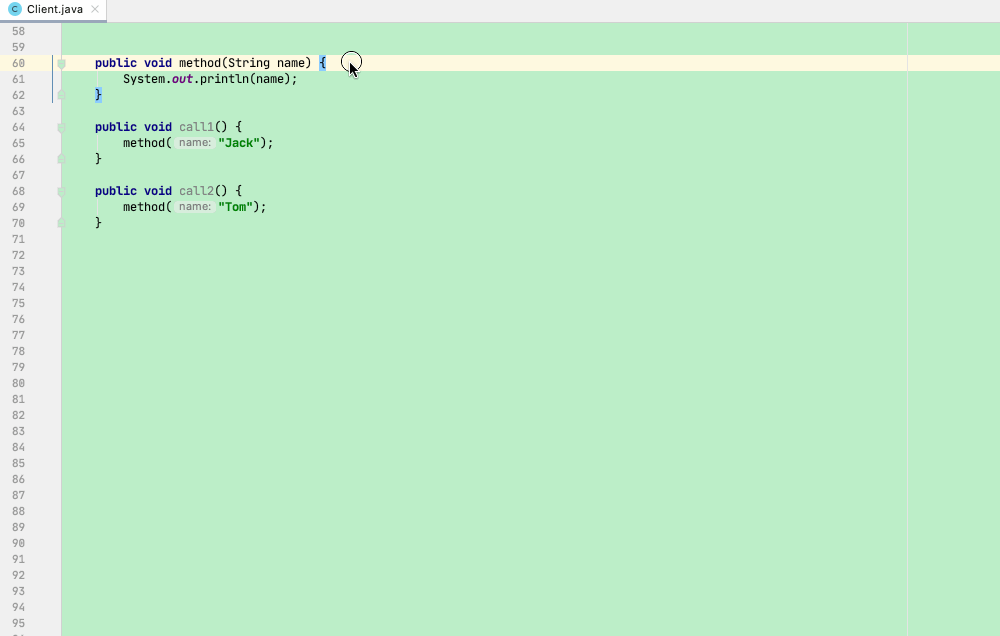
Task: Click line number 69 in the gutter
Action: (18, 207)
